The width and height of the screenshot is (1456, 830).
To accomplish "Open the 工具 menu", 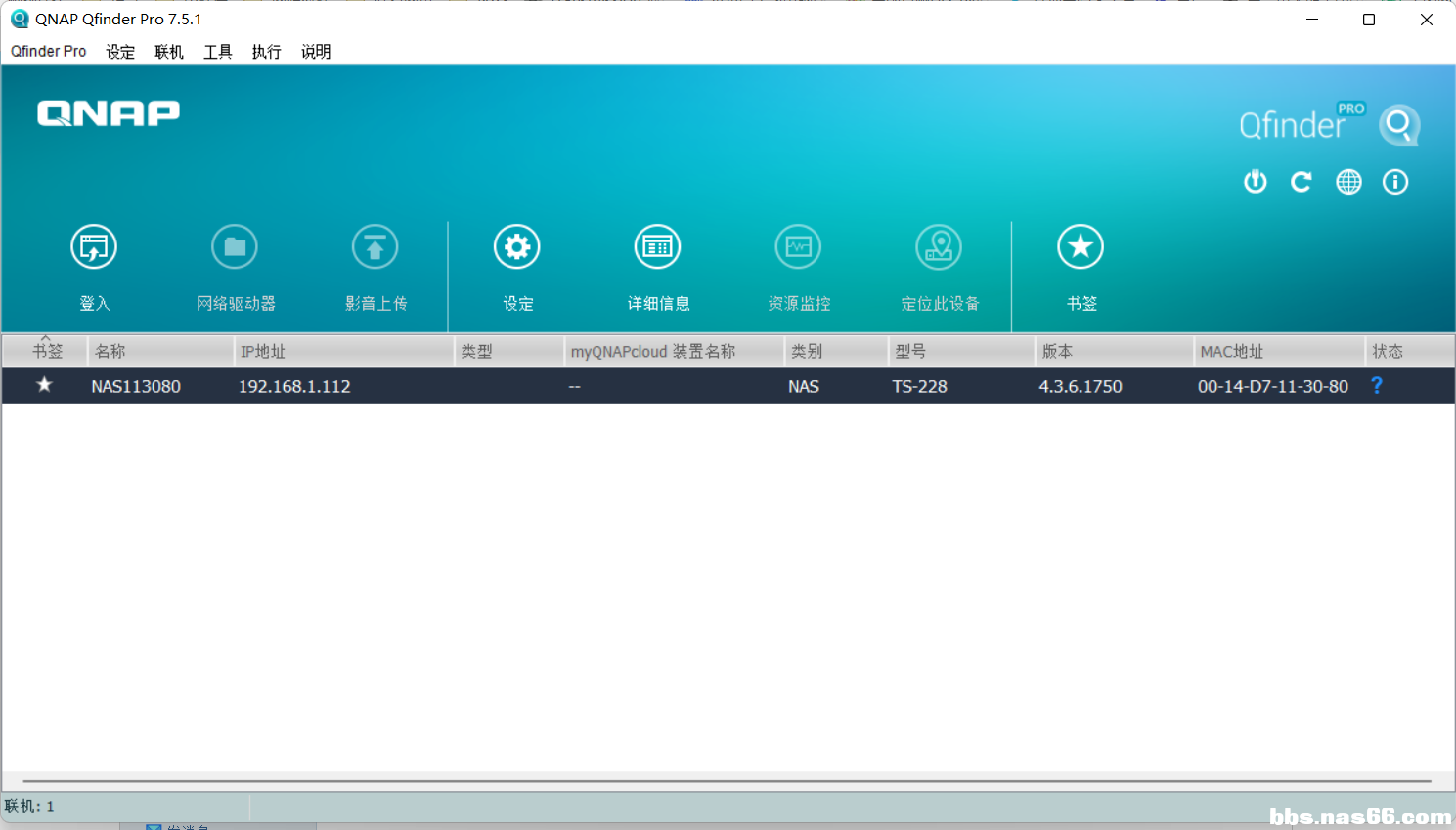I will pos(217,52).
